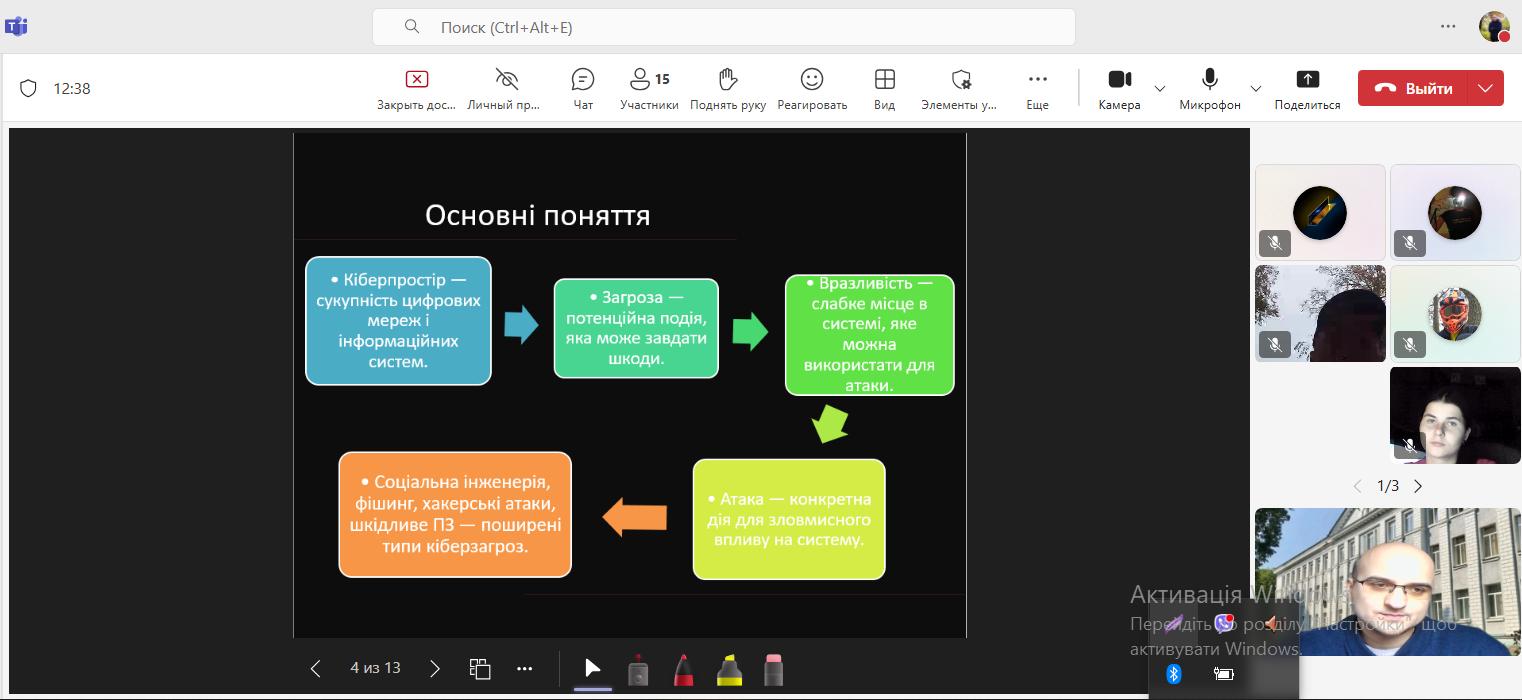Click the red leave meeting button
This screenshot has height=700, width=1522.
tap(1413, 88)
